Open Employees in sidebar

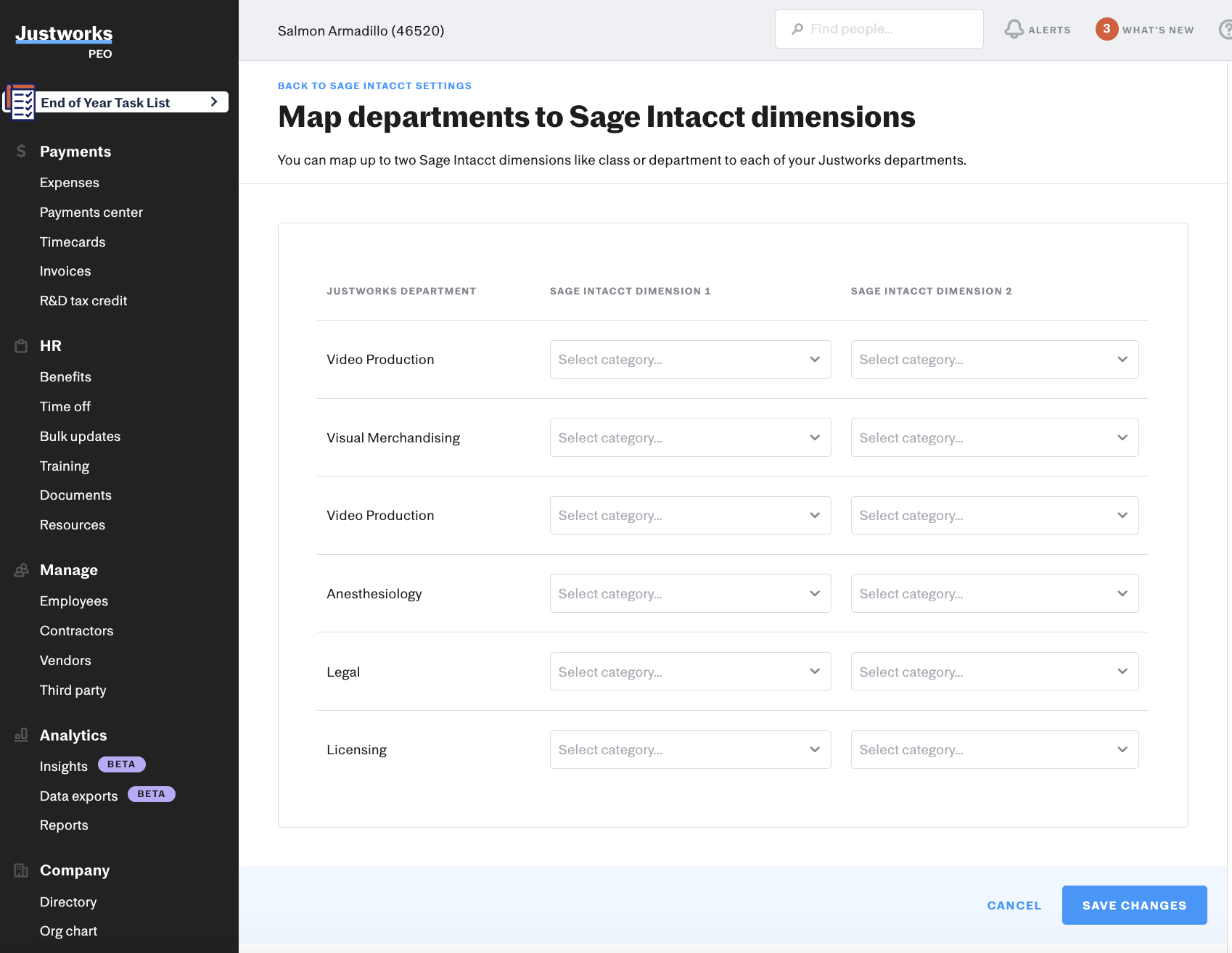(x=74, y=601)
